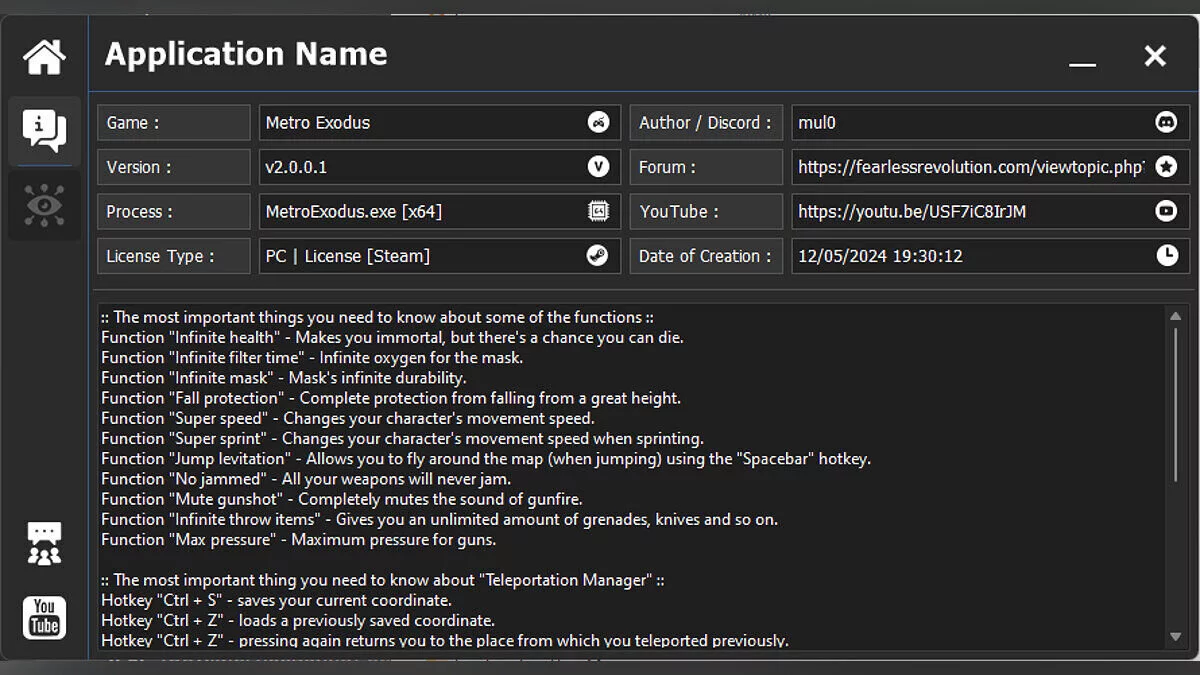Click the 12/05/2024 19:30:12 date field
The width and height of the screenshot is (1200, 675).
pos(991,256)
